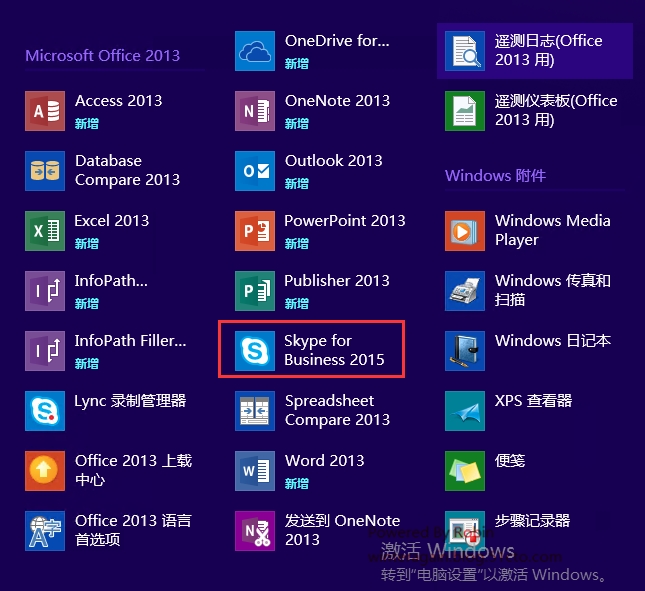This screenshot has width=645, height=591.
Task: Click the Excel 2013 label text
Action: 112,221
